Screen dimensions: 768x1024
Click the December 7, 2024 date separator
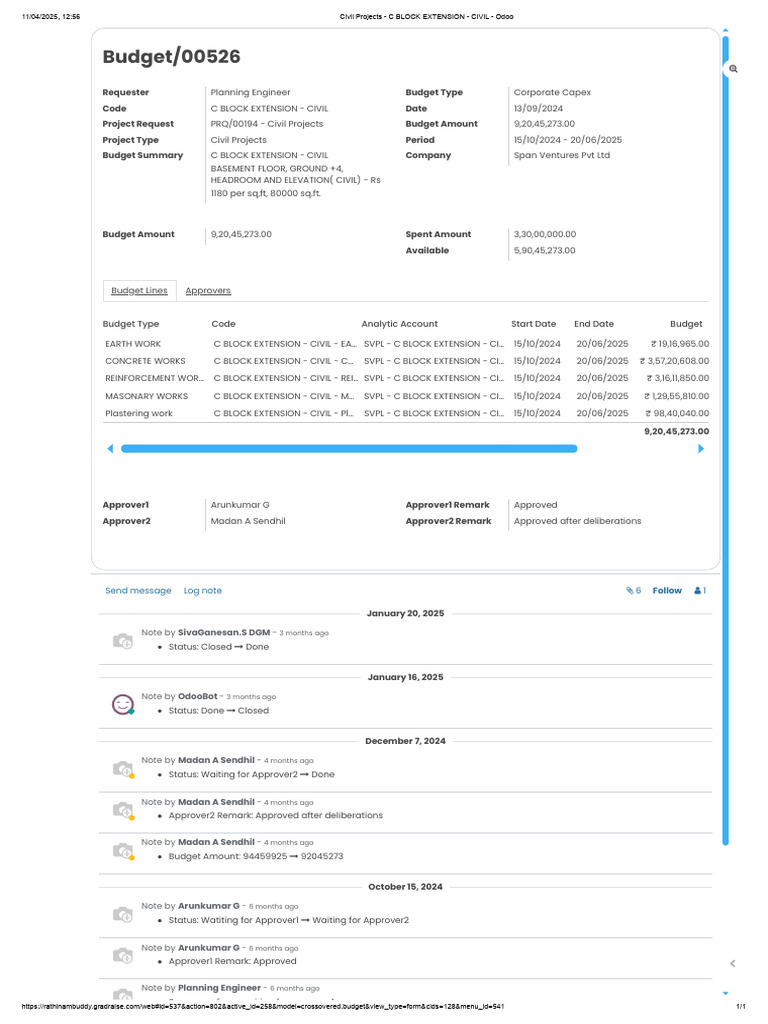click(406, 741)
